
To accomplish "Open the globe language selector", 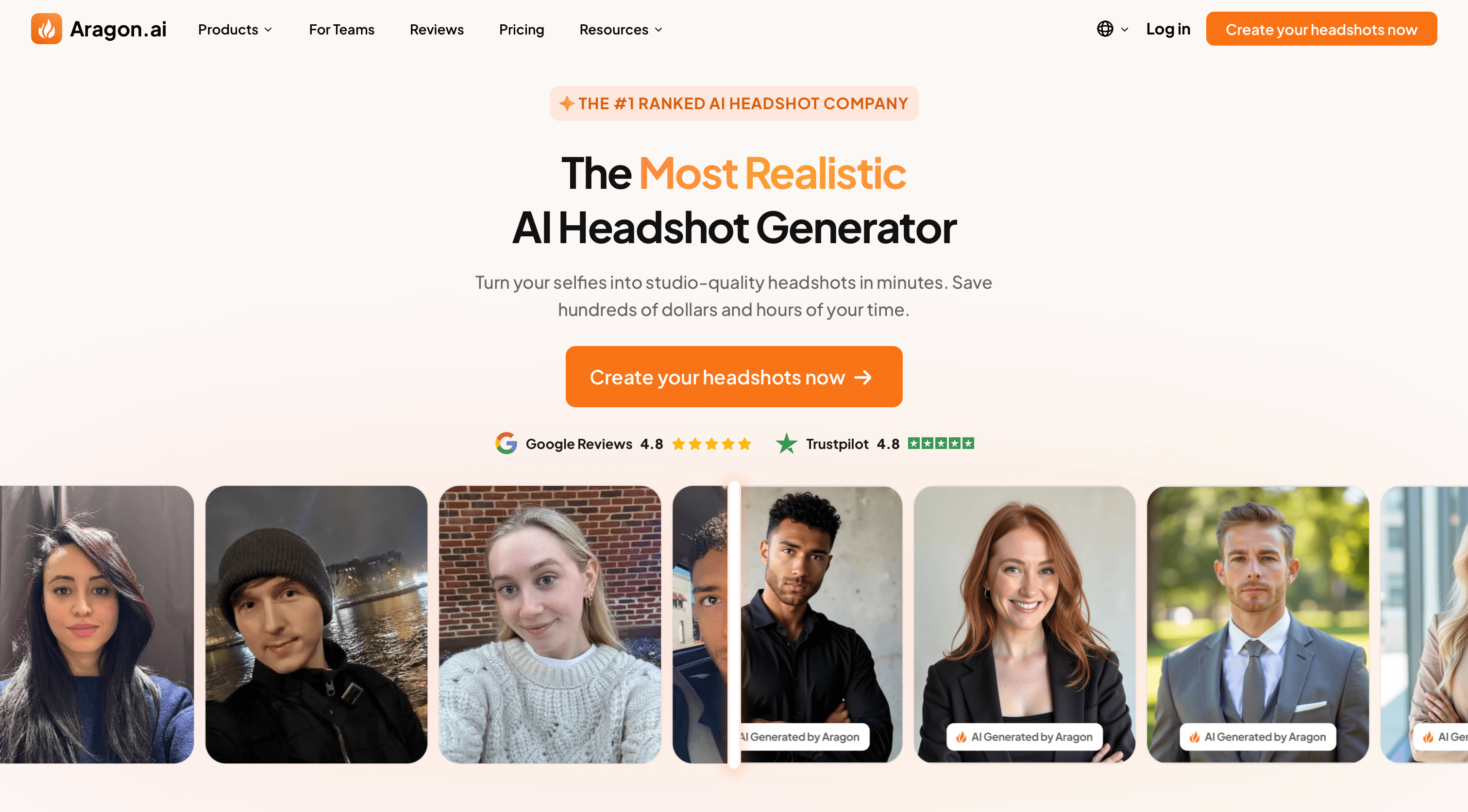I will tap(1112, 29).
